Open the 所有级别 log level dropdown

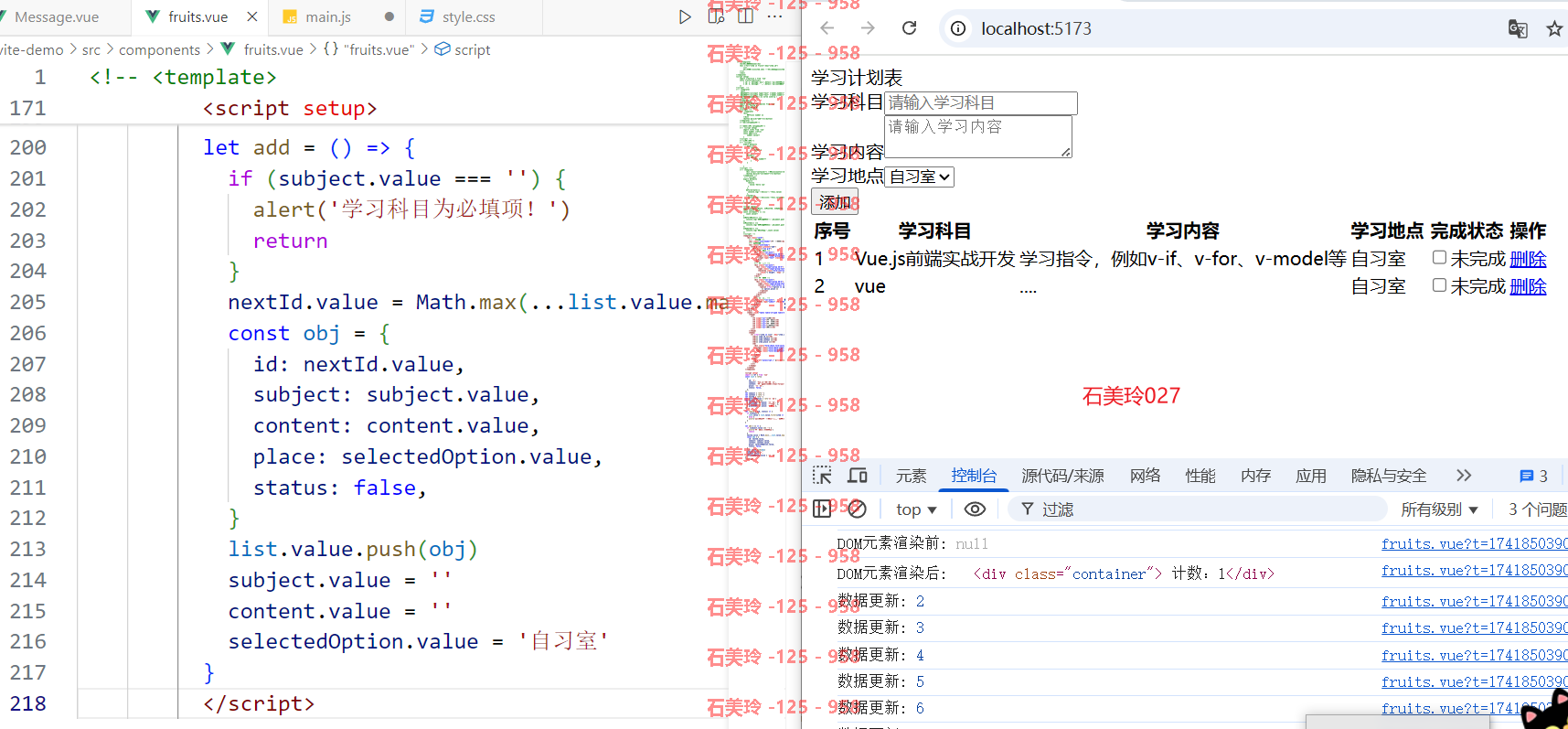(1439, 509)
